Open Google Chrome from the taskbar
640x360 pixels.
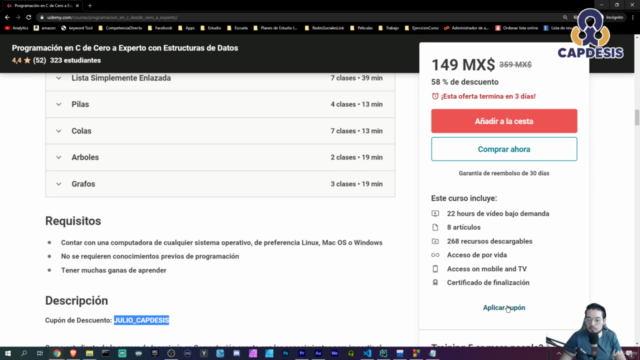(x=57, y=353)
